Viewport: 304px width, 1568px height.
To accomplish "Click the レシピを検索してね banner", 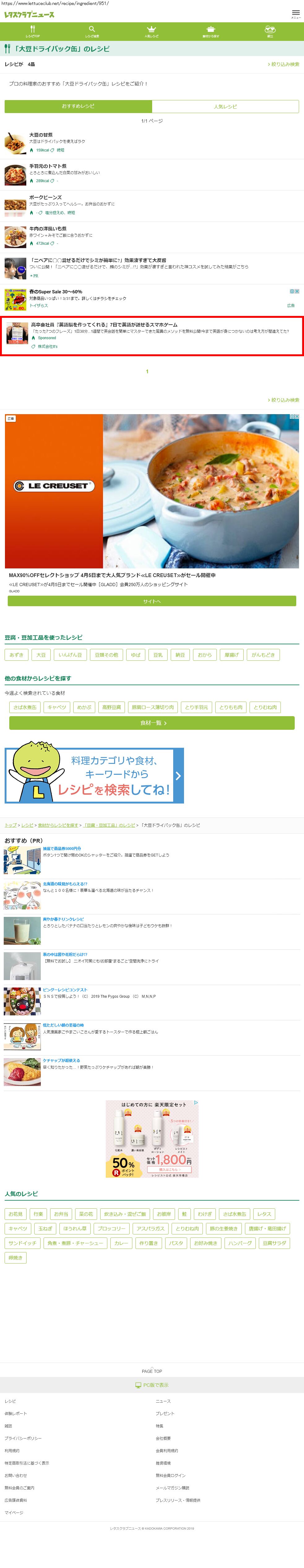I will (94, 775).
